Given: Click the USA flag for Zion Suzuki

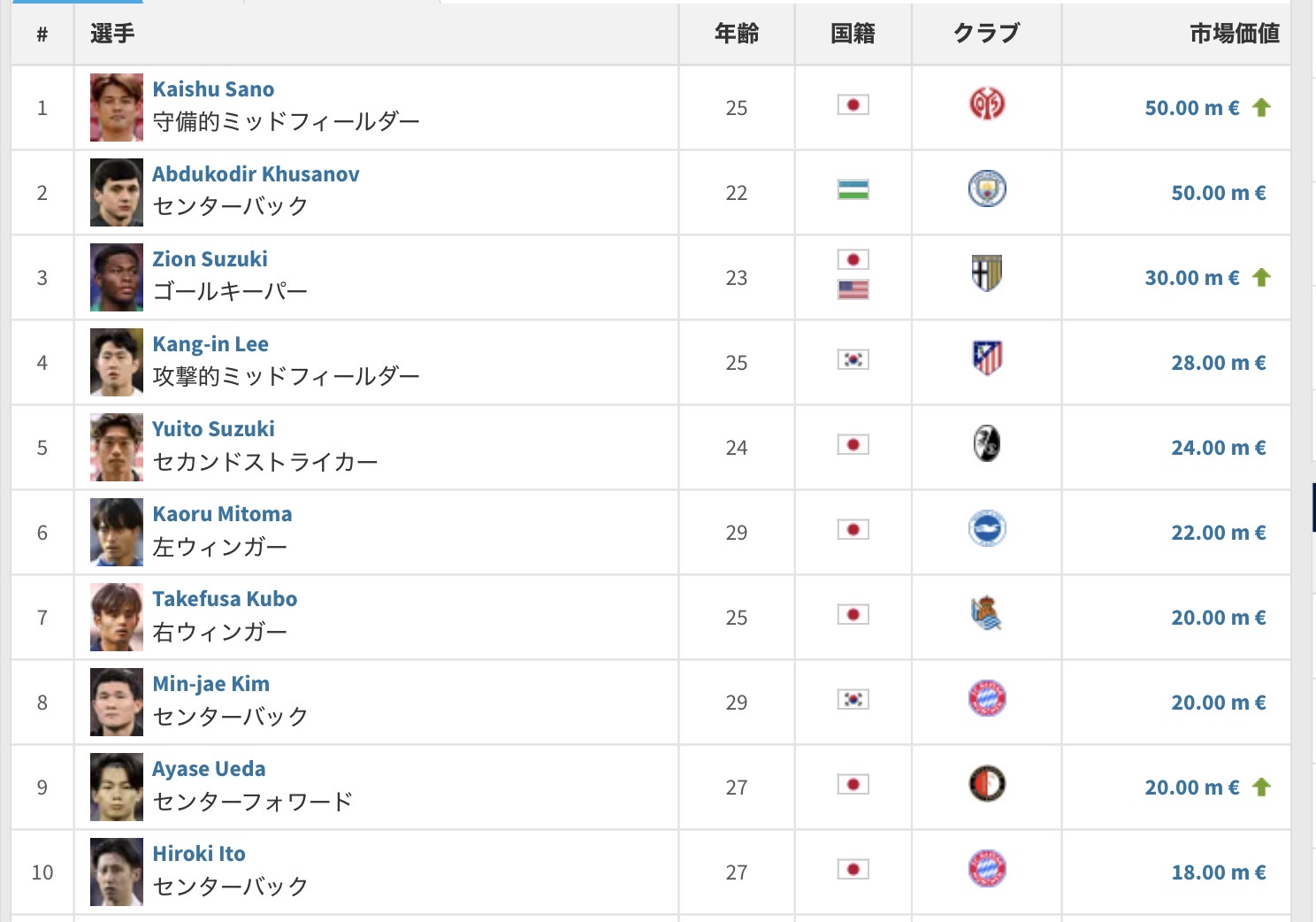Looking at the screenshot, I should click(x=853, y=290).
